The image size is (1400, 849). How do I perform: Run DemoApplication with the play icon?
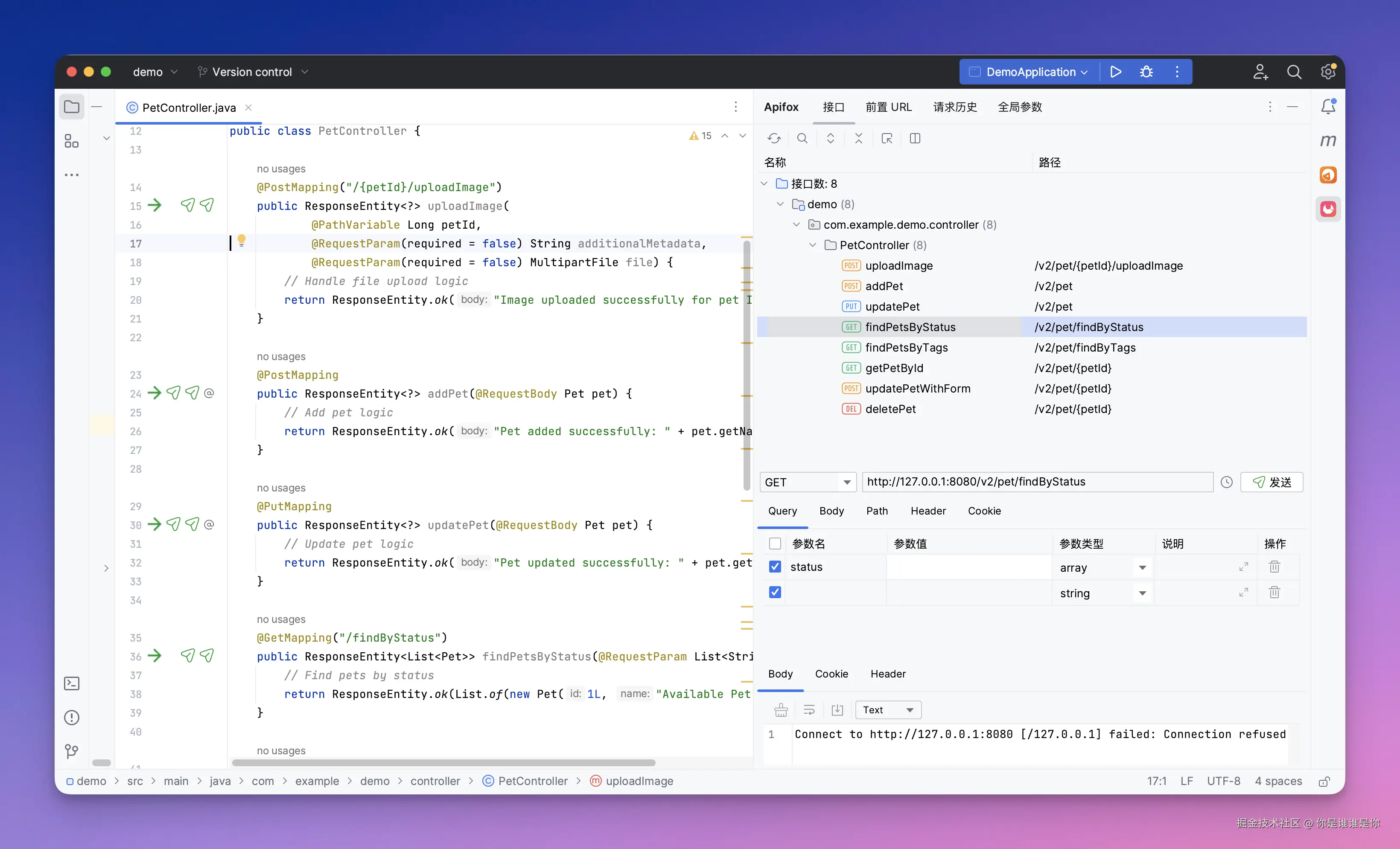point(1115,72)
